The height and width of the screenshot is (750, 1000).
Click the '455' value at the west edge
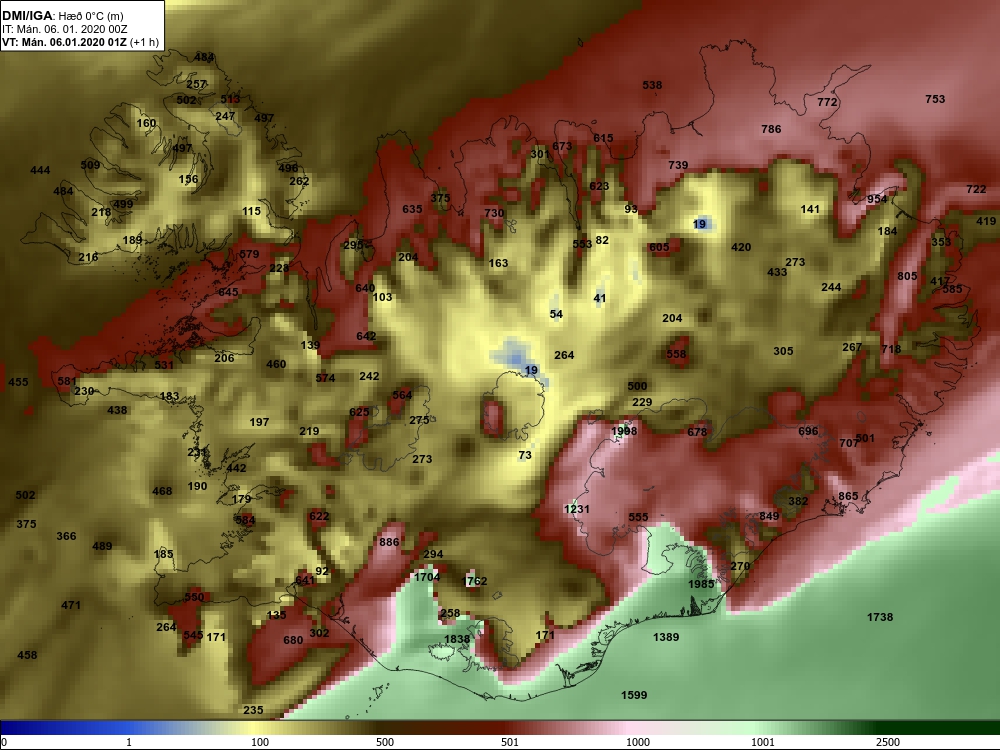18,382
